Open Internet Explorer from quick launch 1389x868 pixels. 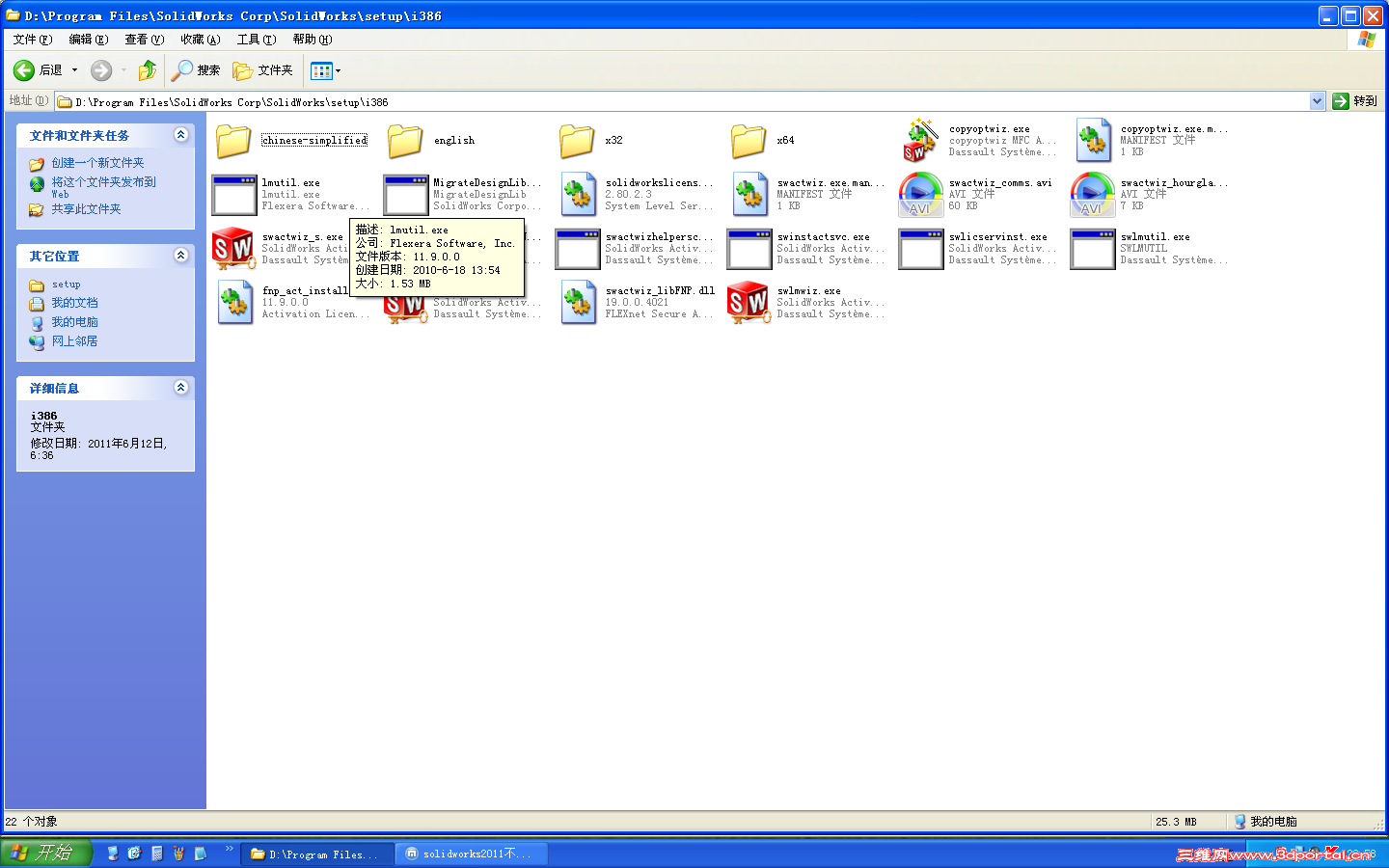tap(134, 854)
